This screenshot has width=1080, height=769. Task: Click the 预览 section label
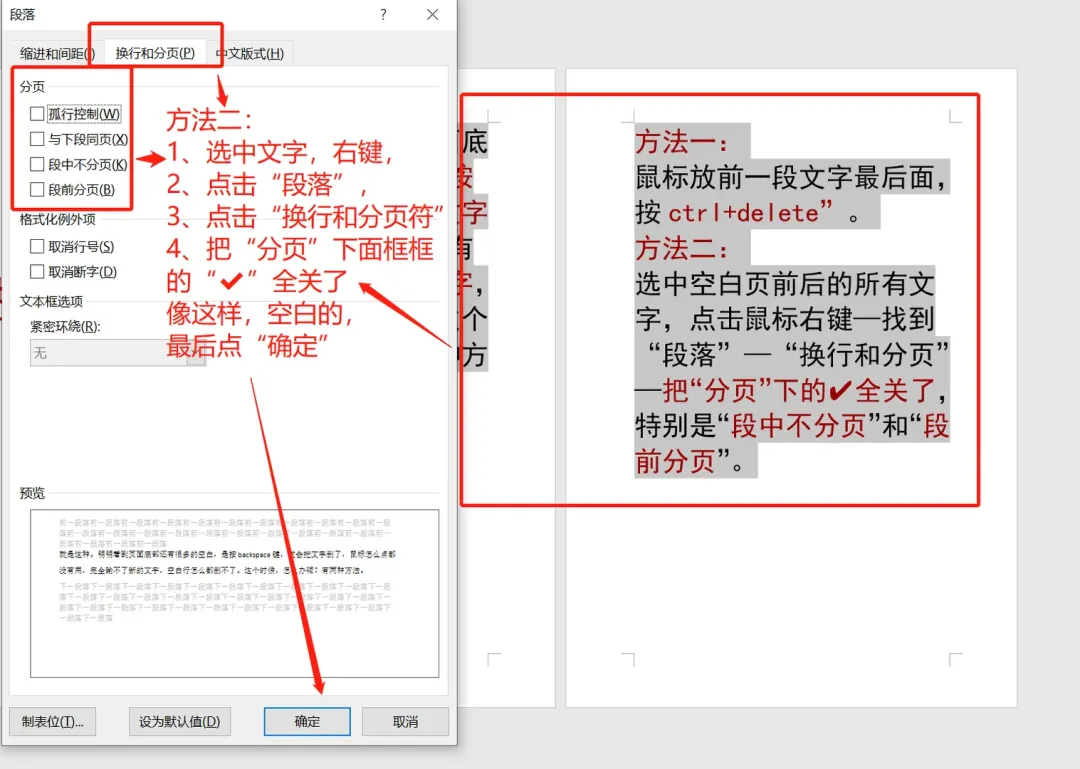(32, 493)
